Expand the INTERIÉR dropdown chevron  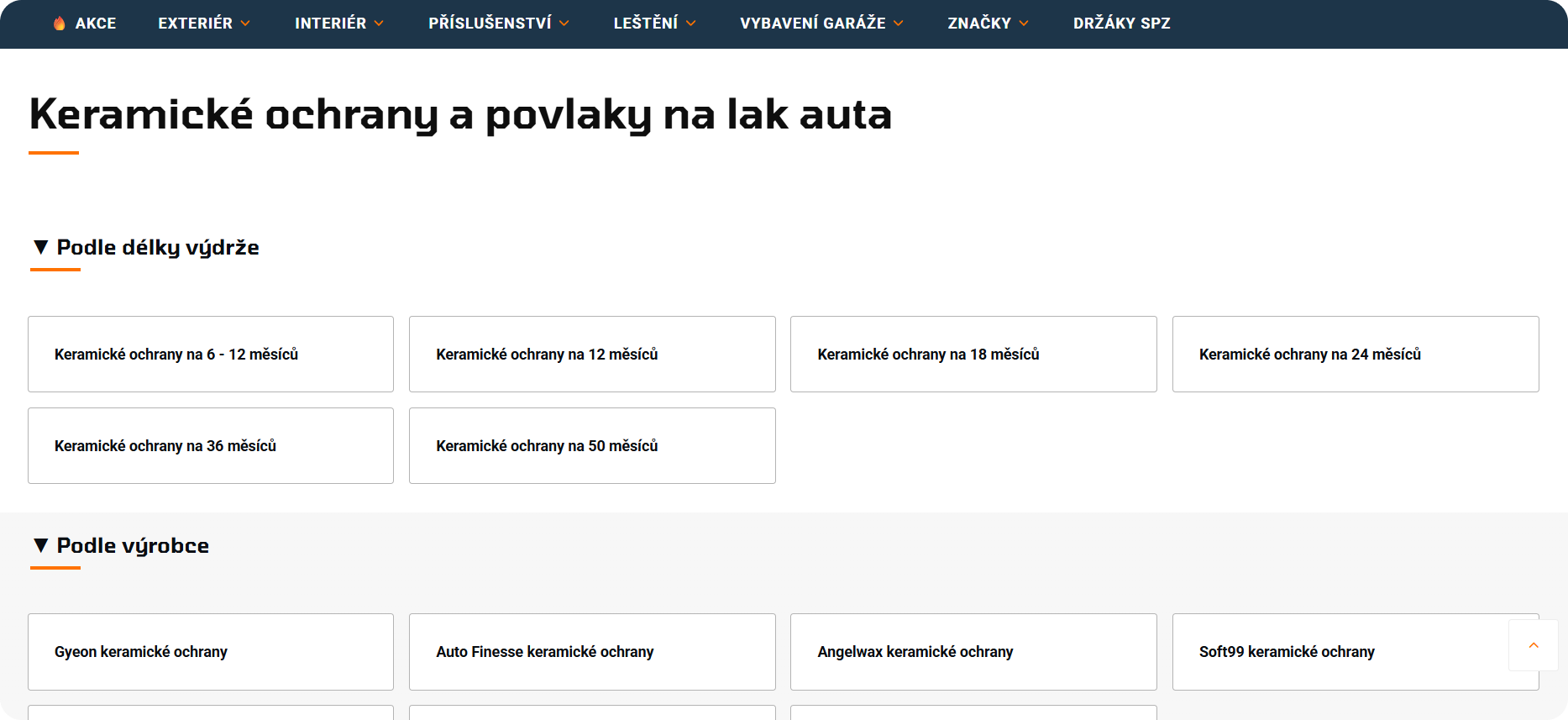point(379,24)
